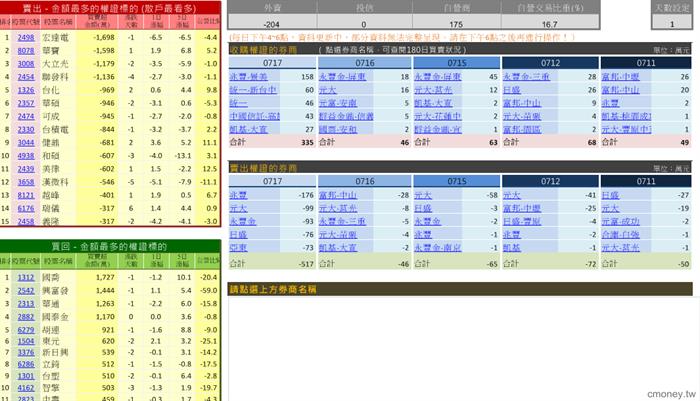Screen dimensions: 700x401
Task: Click the 天數設定 input cell showing 1
Action: [672, 23]
